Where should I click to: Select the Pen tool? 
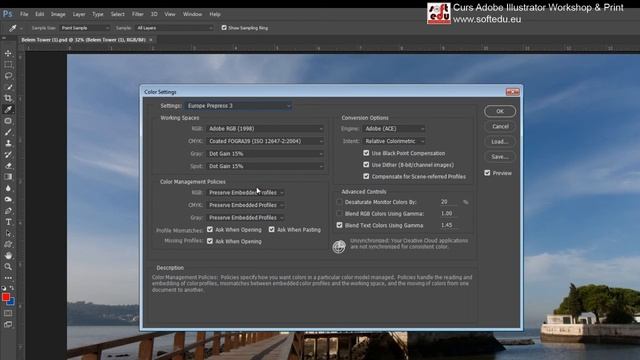8,211
